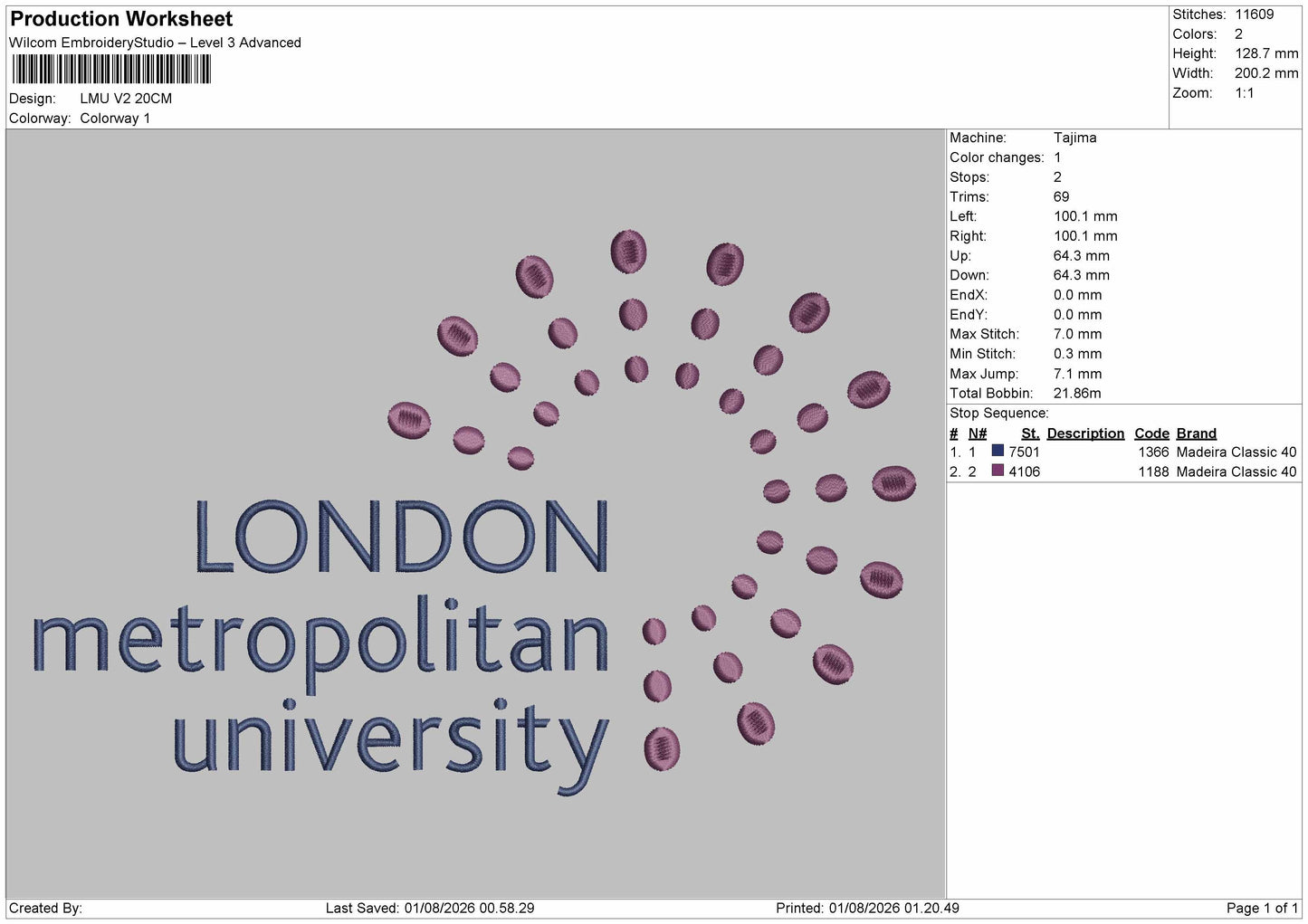Viewport: 1308px width, 924px height.
Task: Click the Max Stitch value '7.0 mm'
Action: (1077, 335)
